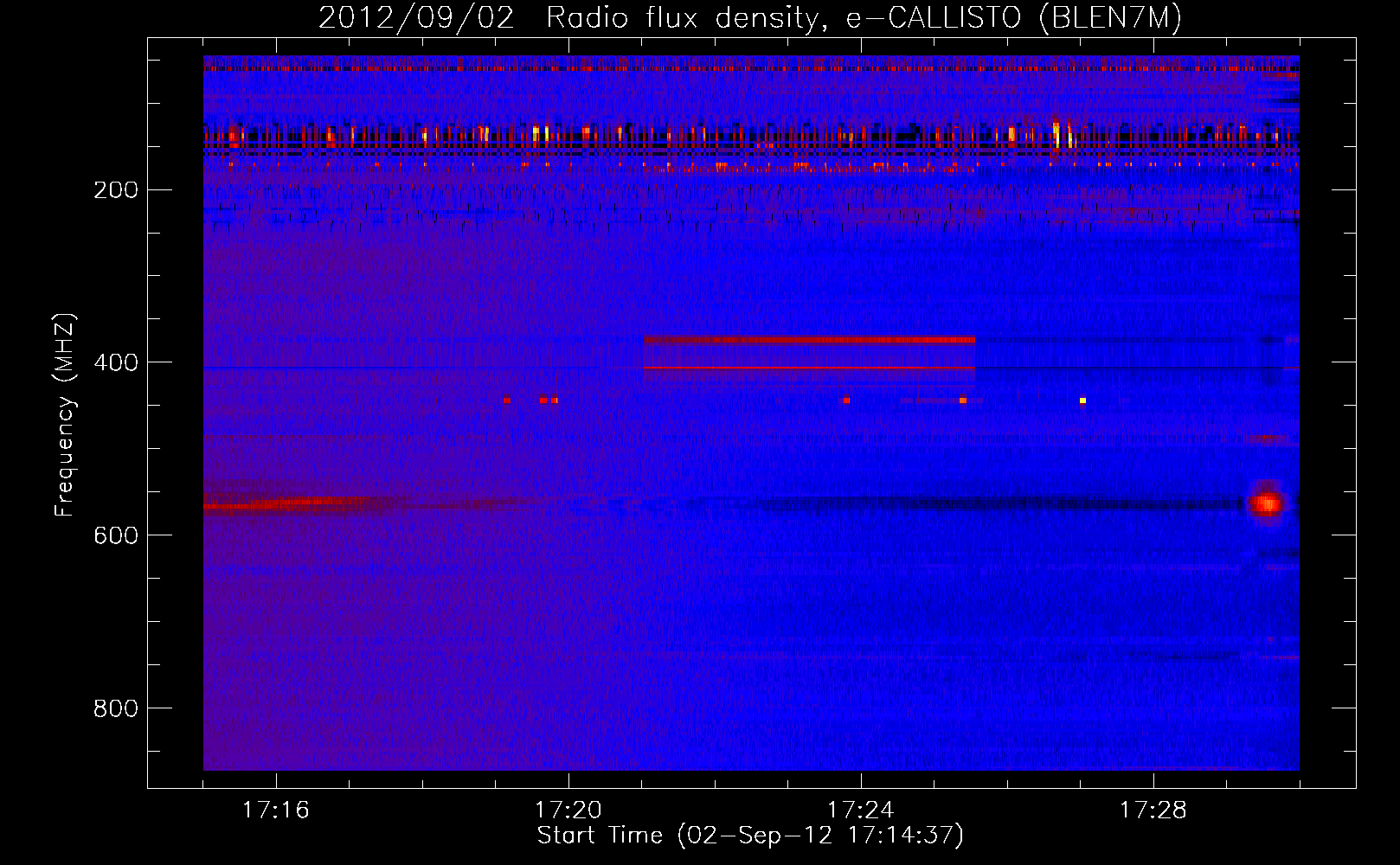Click the 800 frequency tick label
This screenshot has height=865, width=1400.
[x=115, y=709]
